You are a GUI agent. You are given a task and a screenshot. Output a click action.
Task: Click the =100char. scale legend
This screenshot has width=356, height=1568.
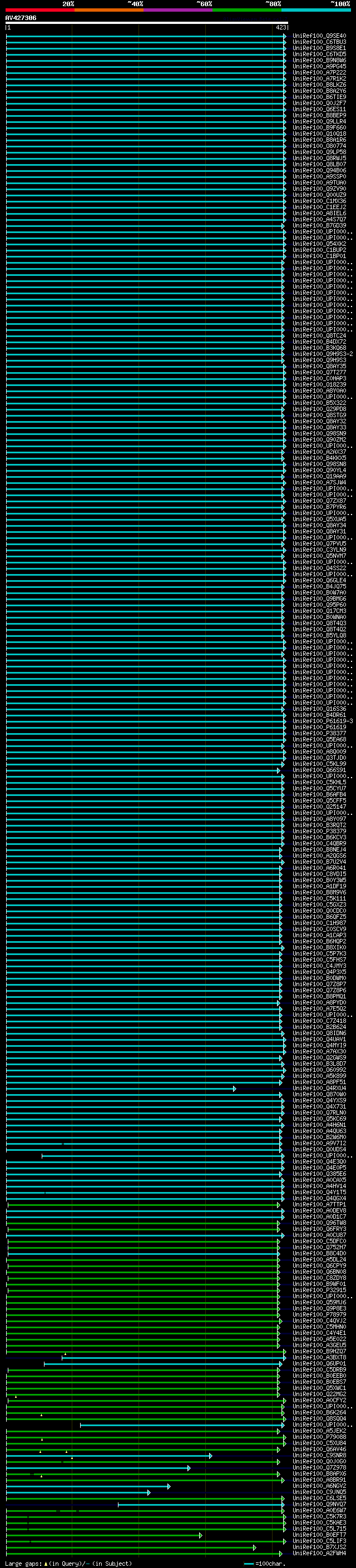click(265, 1563)
